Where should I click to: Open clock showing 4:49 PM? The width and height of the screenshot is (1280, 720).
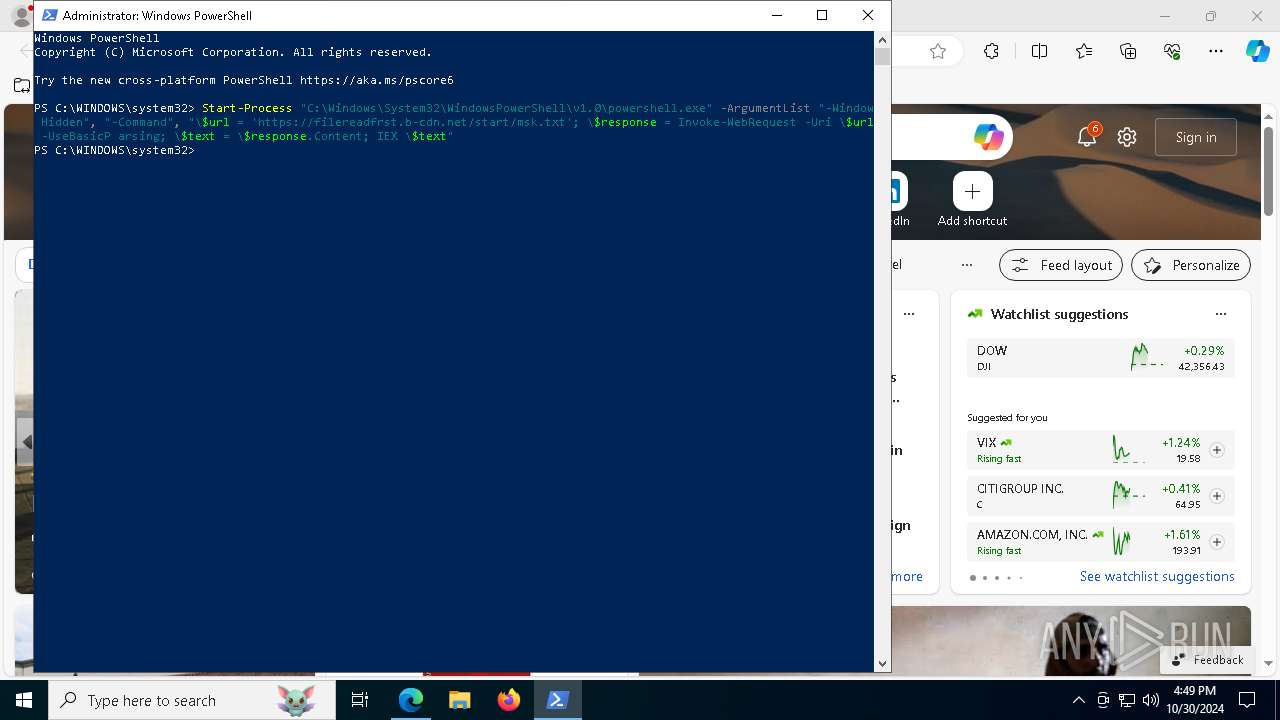tap(1194, 700)
